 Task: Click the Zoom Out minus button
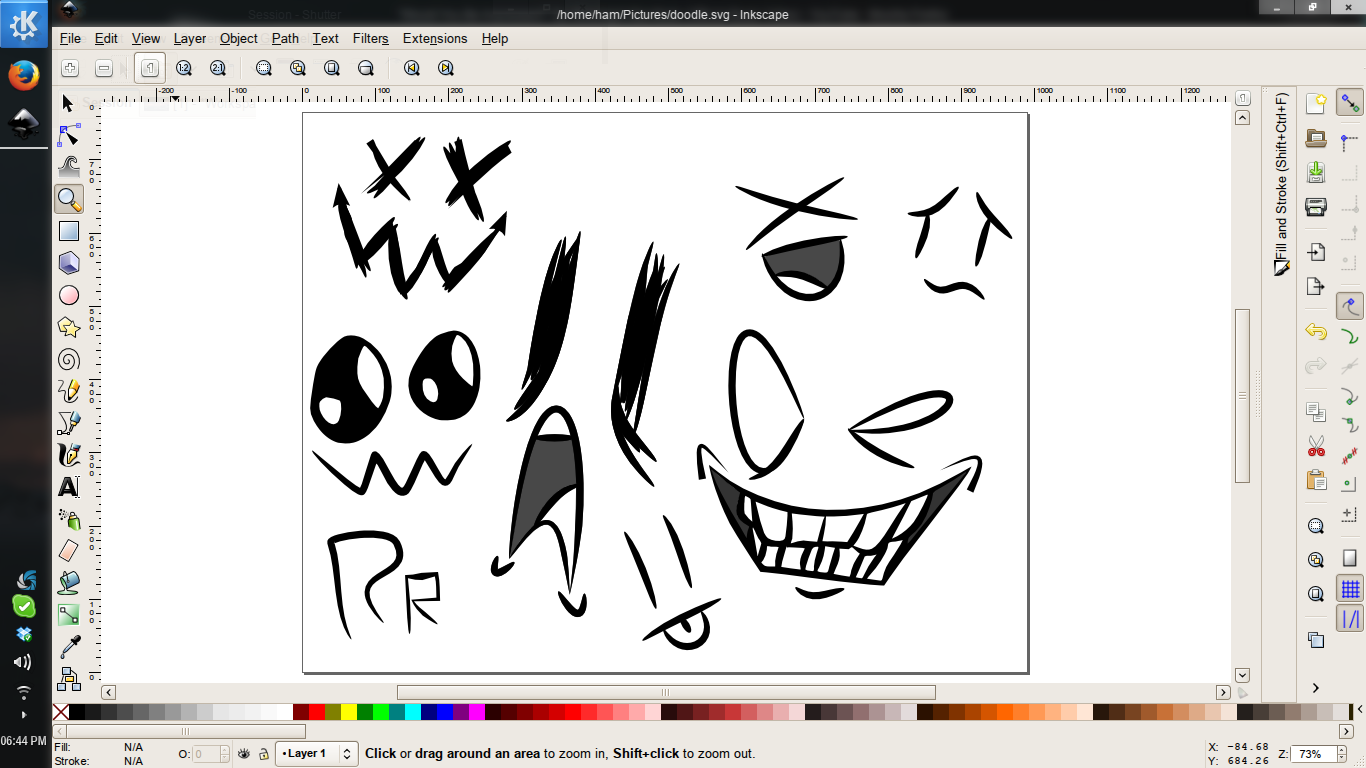[x=104, y=68]
